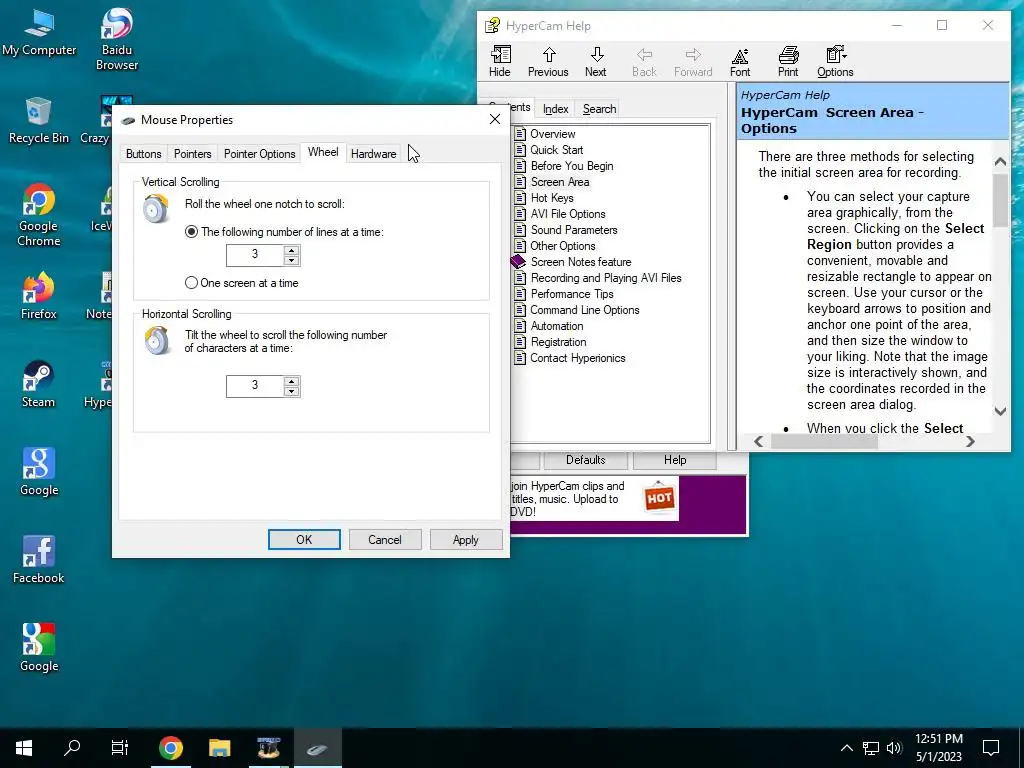
Task: Click the Back arrow in HyperCam Help toolbar
Action: [644, 61]
